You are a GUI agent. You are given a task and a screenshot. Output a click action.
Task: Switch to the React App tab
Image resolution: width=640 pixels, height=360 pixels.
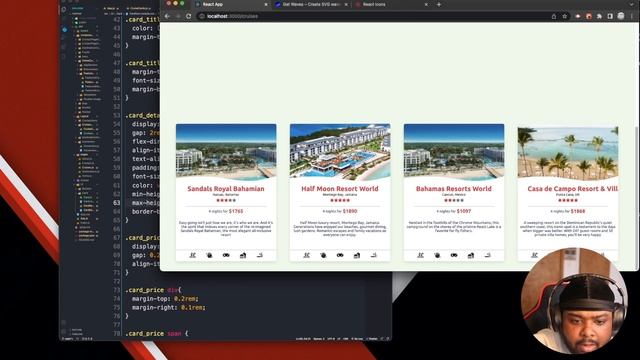231,4
